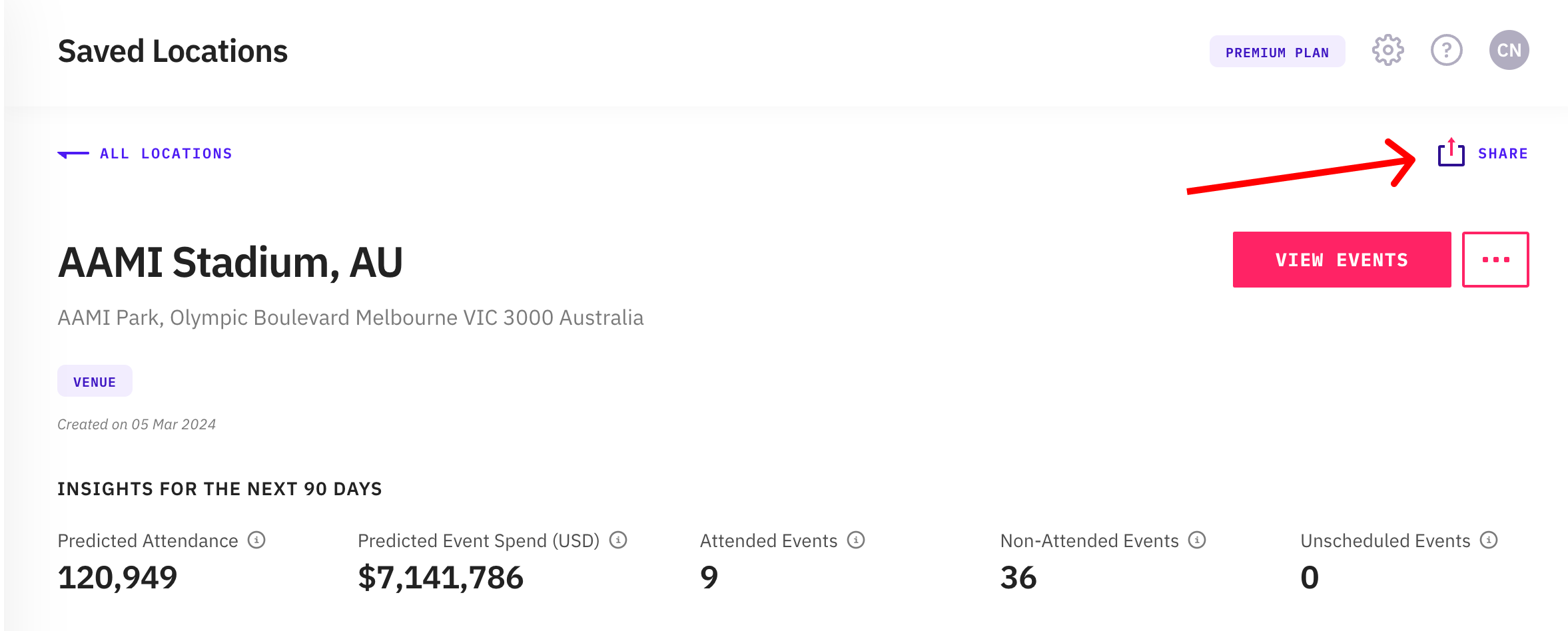Go back to All Locations
This screenshot has height=631, width=1568.
click(x=166, y=154)
